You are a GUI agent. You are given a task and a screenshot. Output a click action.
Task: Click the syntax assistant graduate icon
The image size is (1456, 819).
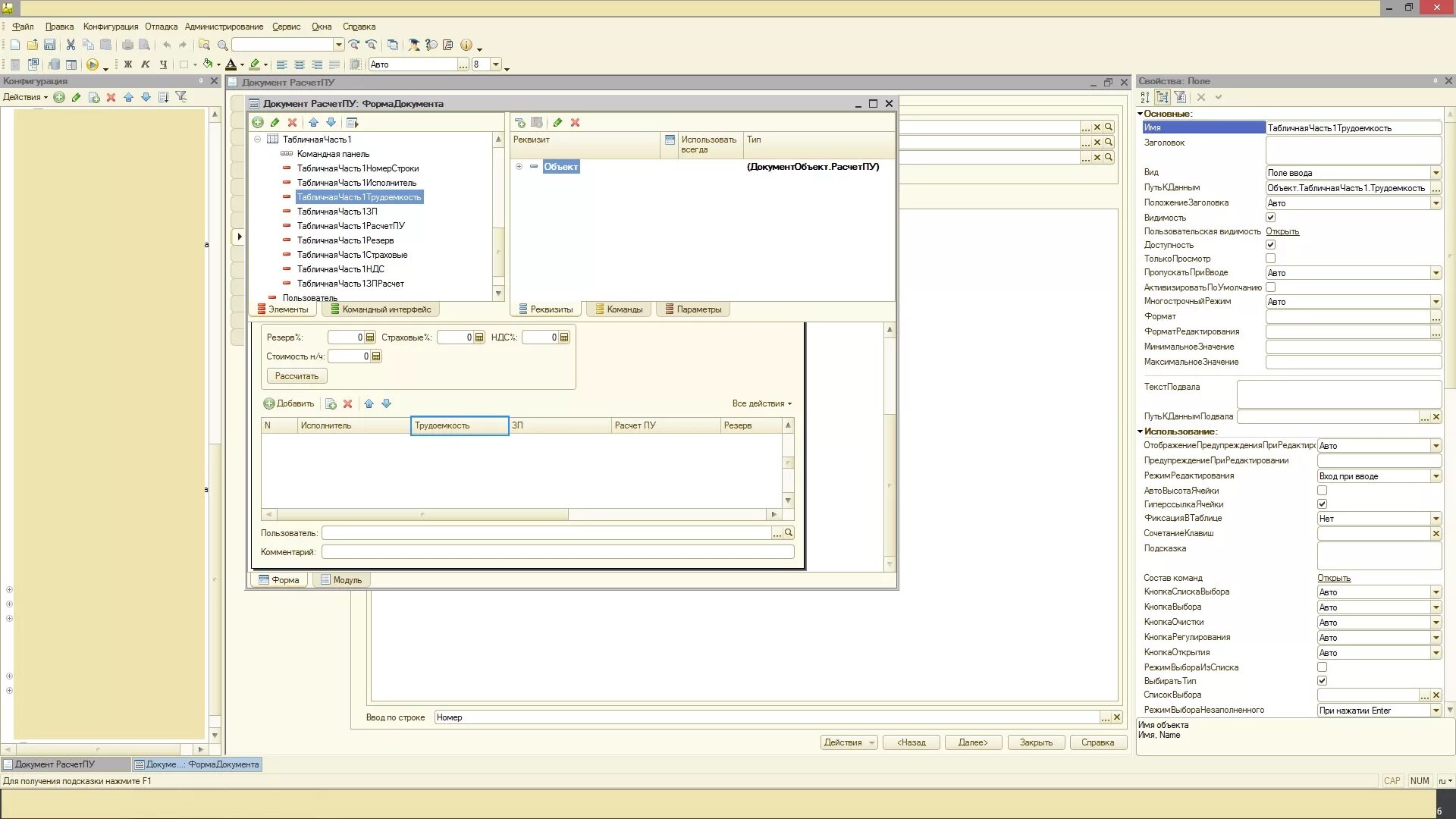[x=414, y=45]
